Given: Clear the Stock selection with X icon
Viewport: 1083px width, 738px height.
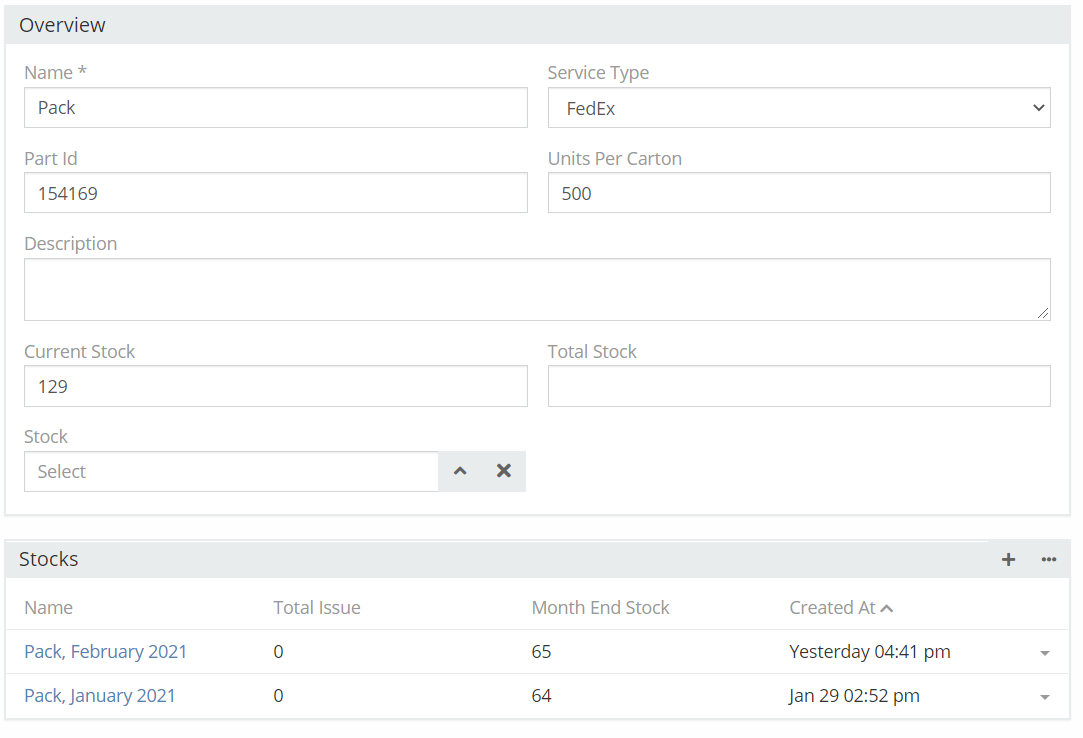Looking at the screenshot, I should coord(504,471).
